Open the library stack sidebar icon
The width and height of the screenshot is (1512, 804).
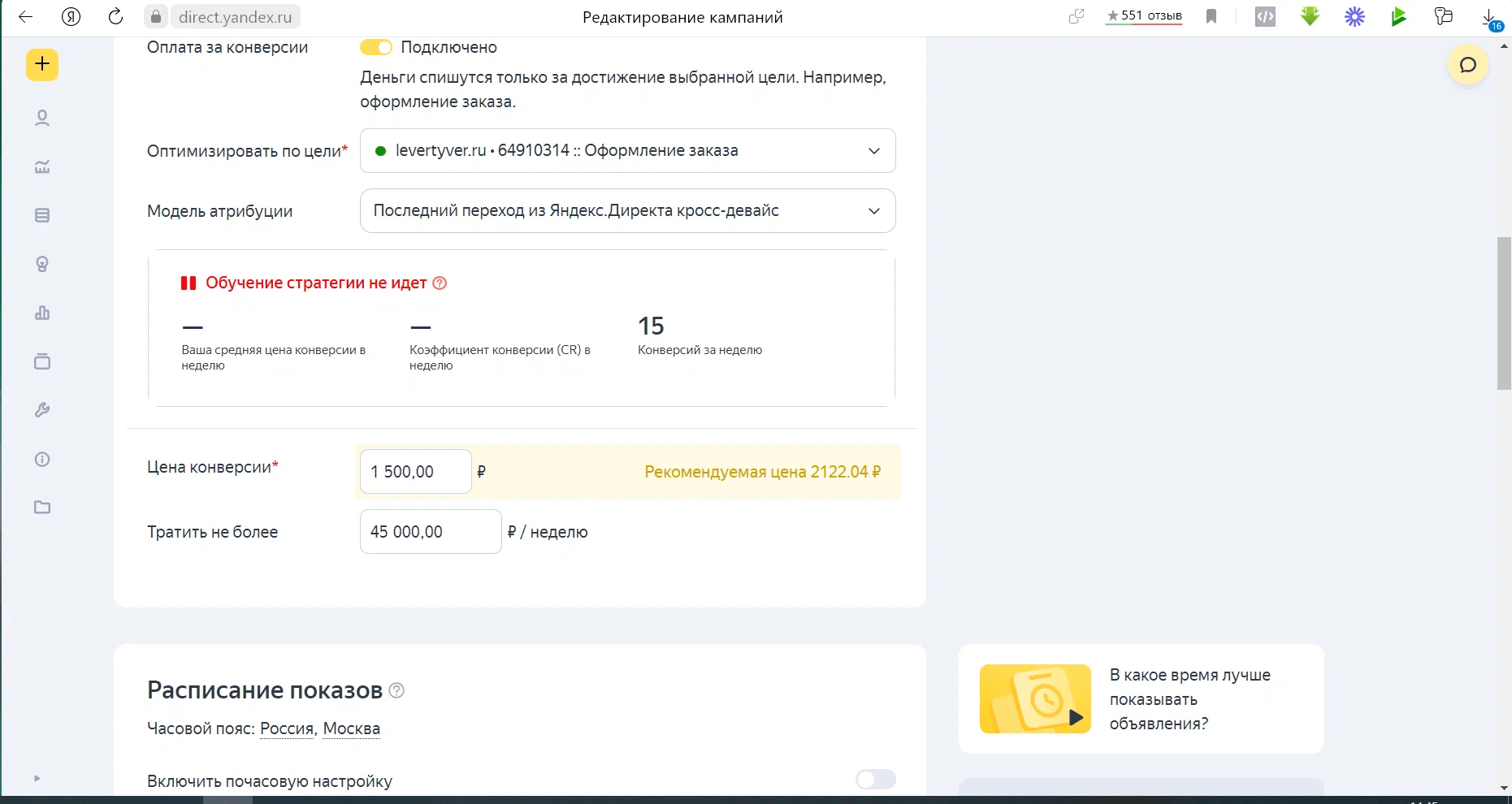[42, 361]
